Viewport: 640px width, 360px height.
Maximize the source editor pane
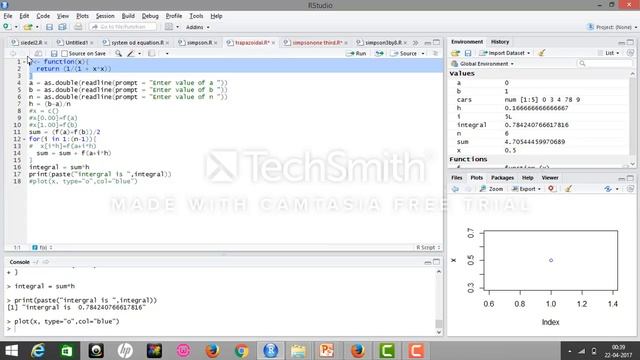(437, 42)
